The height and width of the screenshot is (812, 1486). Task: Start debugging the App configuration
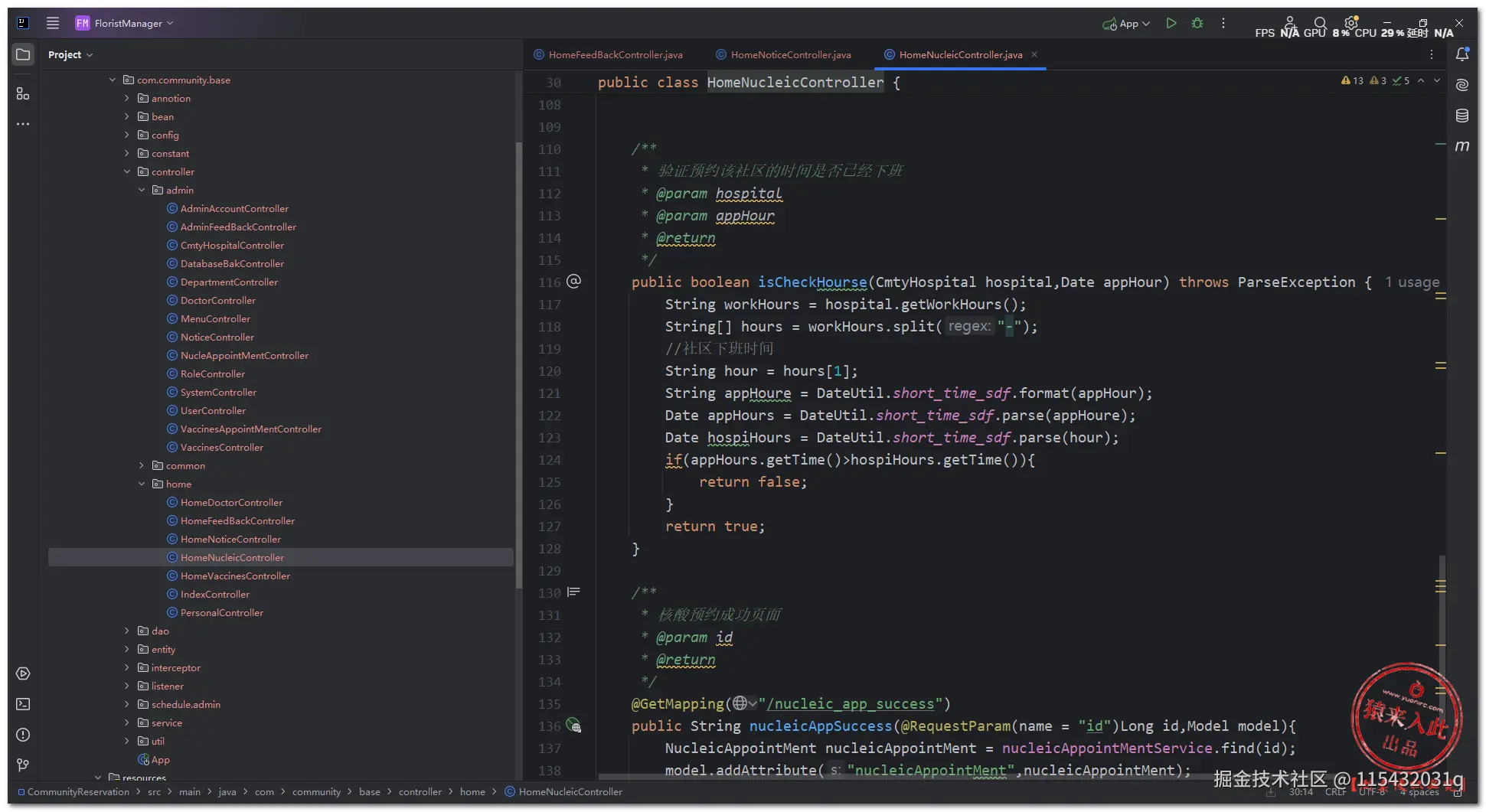pyautogui.click(x=1197, y=24)
